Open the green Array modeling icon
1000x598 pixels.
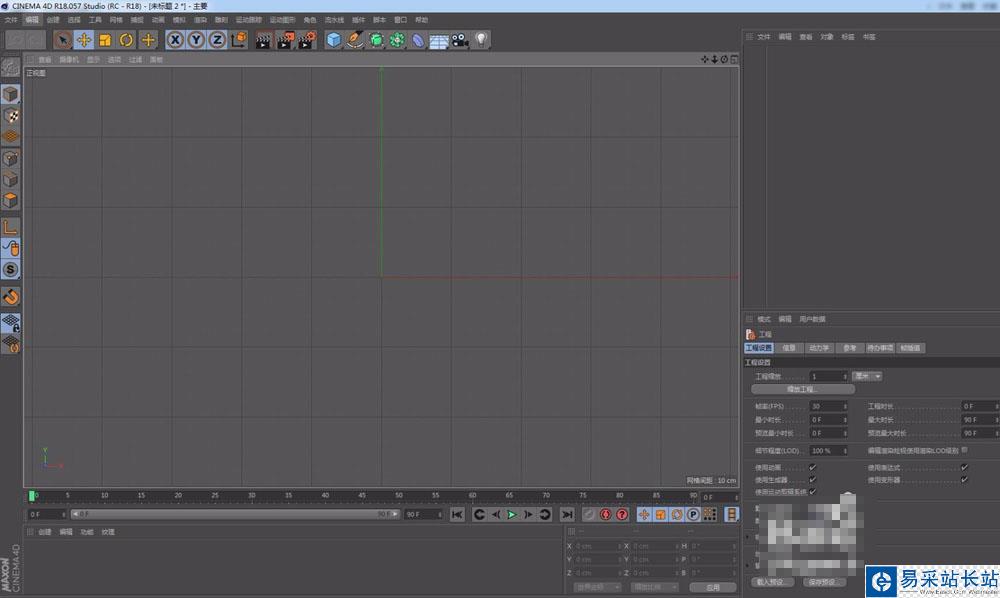(397, 40)
